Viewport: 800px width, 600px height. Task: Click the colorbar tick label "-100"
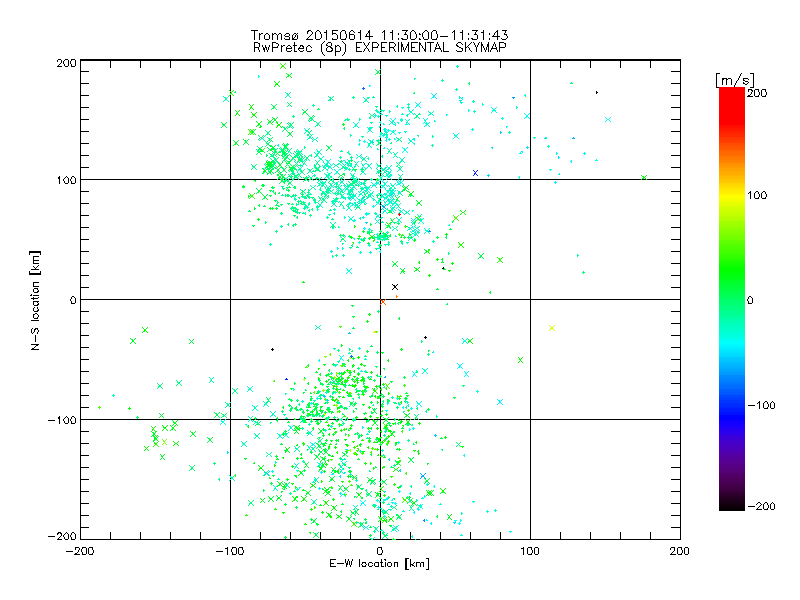(761, 405)
